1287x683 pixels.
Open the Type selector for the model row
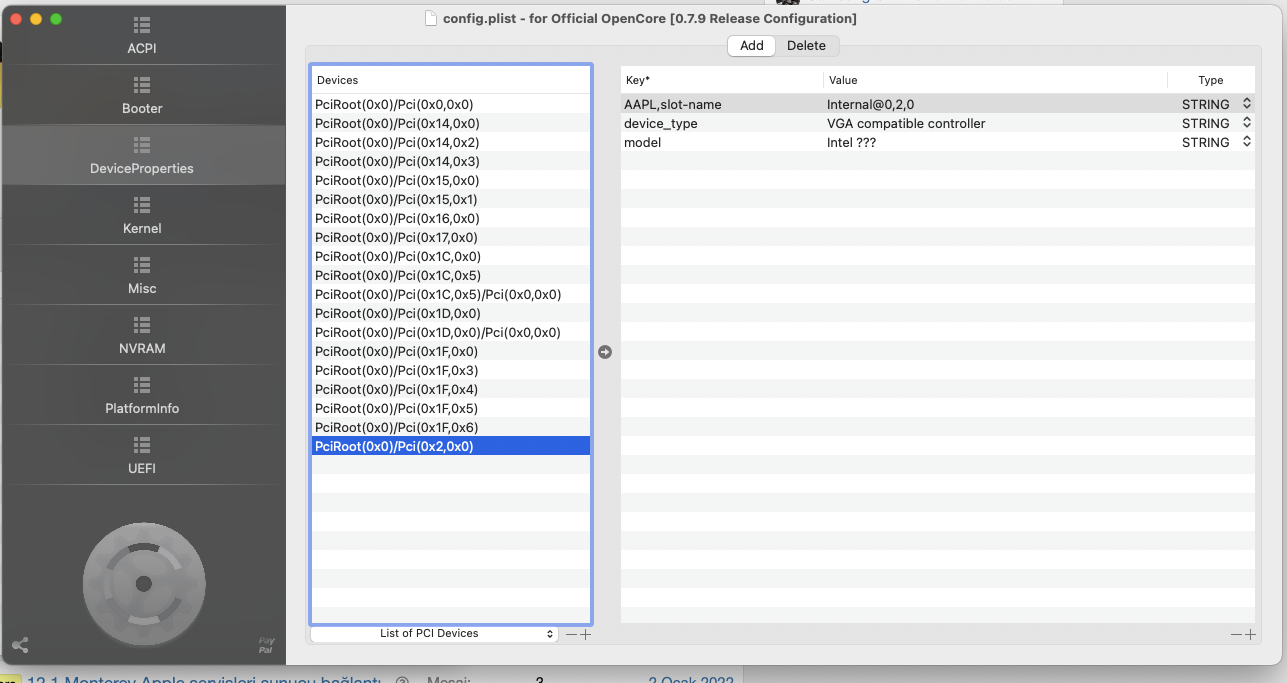[1247, 142]
